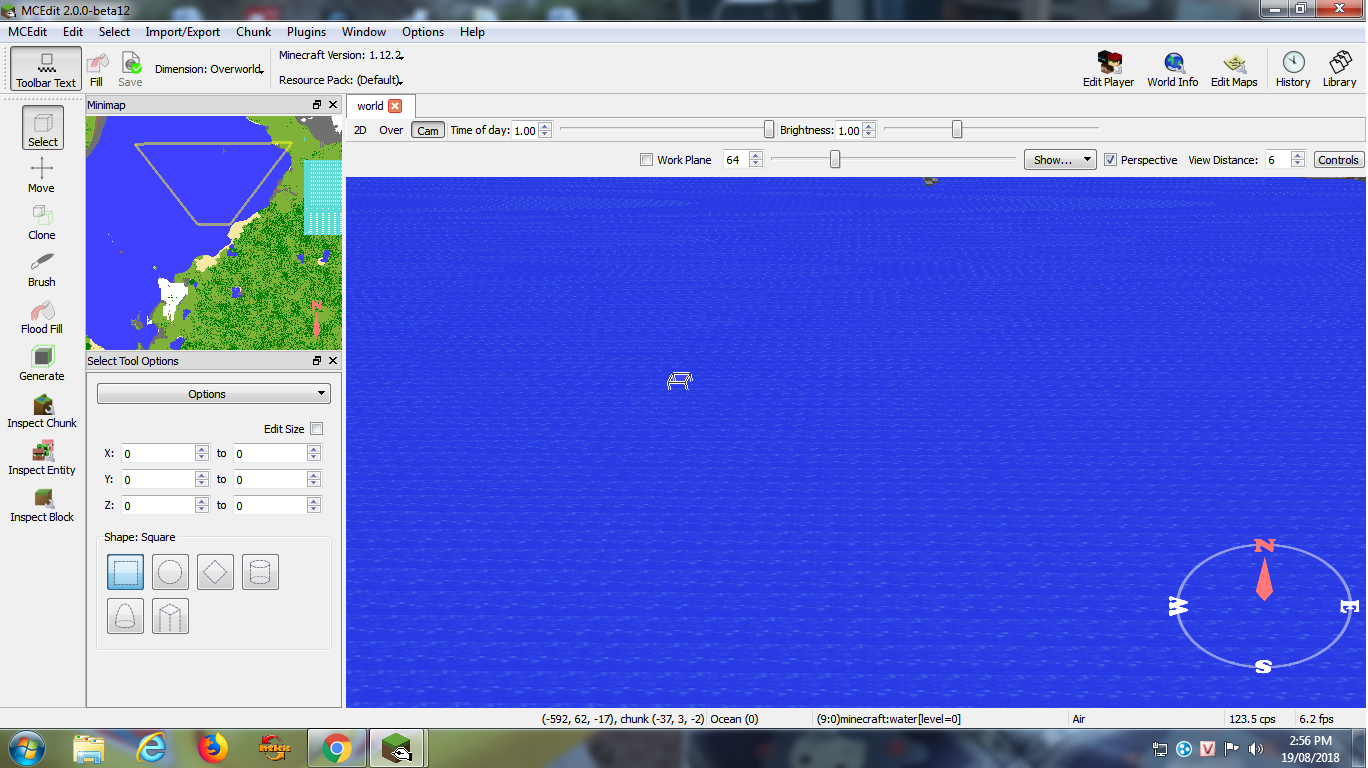The height and width of the screenshot is (768, 1368).
Task: Pick the Brush tool
Action: pos(42,269)
